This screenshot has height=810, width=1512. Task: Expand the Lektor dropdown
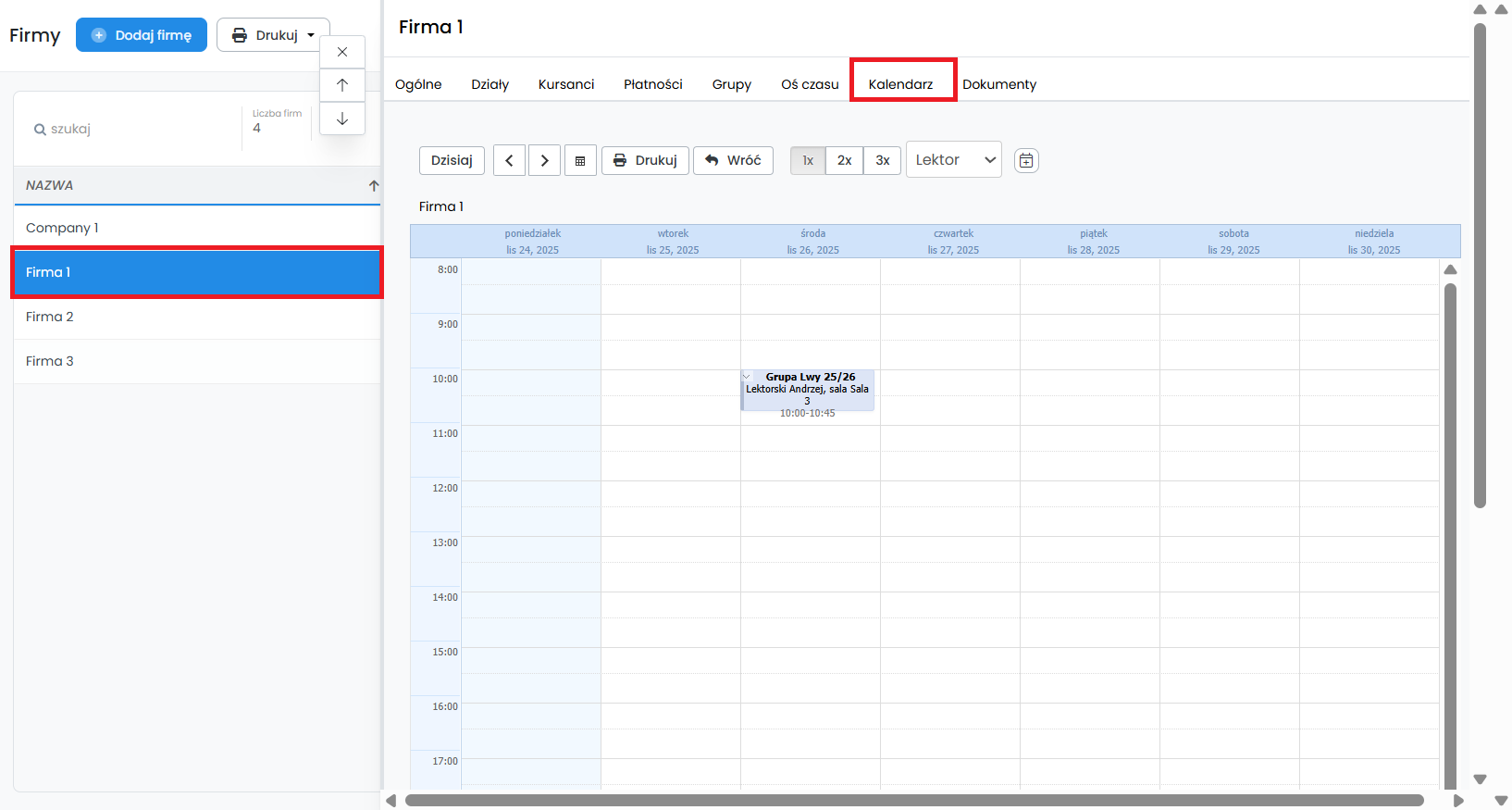point(954,160)
